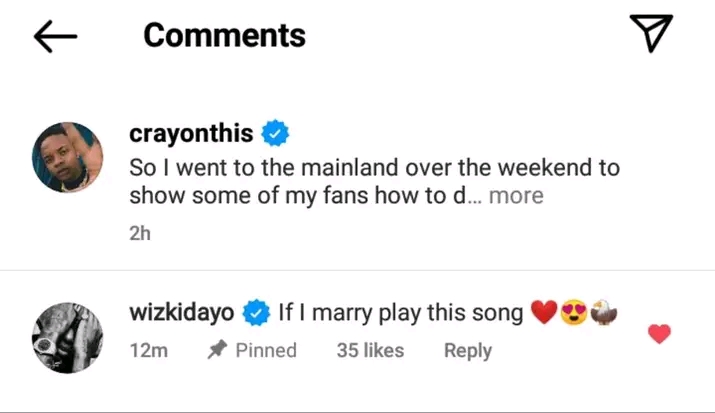
Task: Click verified badge next to wizkidayo
Action: 256,314
